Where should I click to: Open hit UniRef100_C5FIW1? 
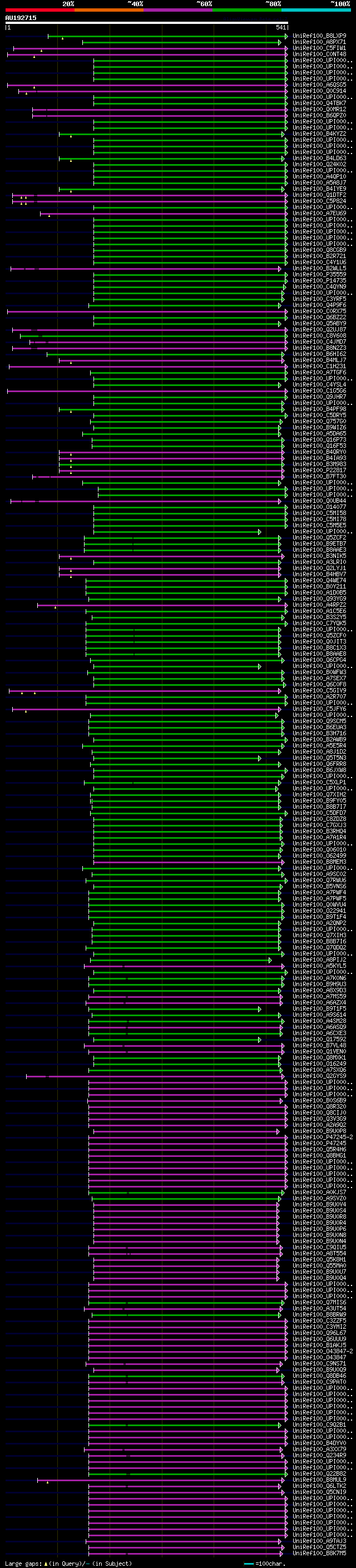[319, 48]
